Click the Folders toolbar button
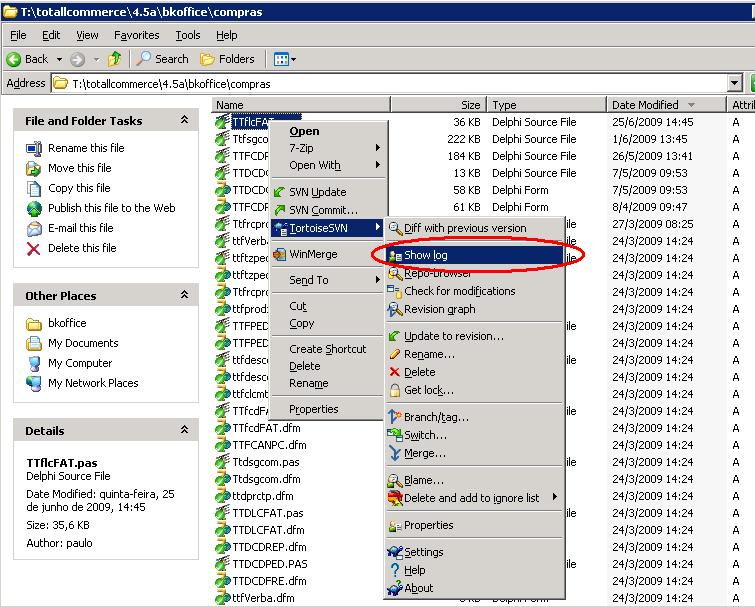755x607 pixels. [x=227, y=59]
